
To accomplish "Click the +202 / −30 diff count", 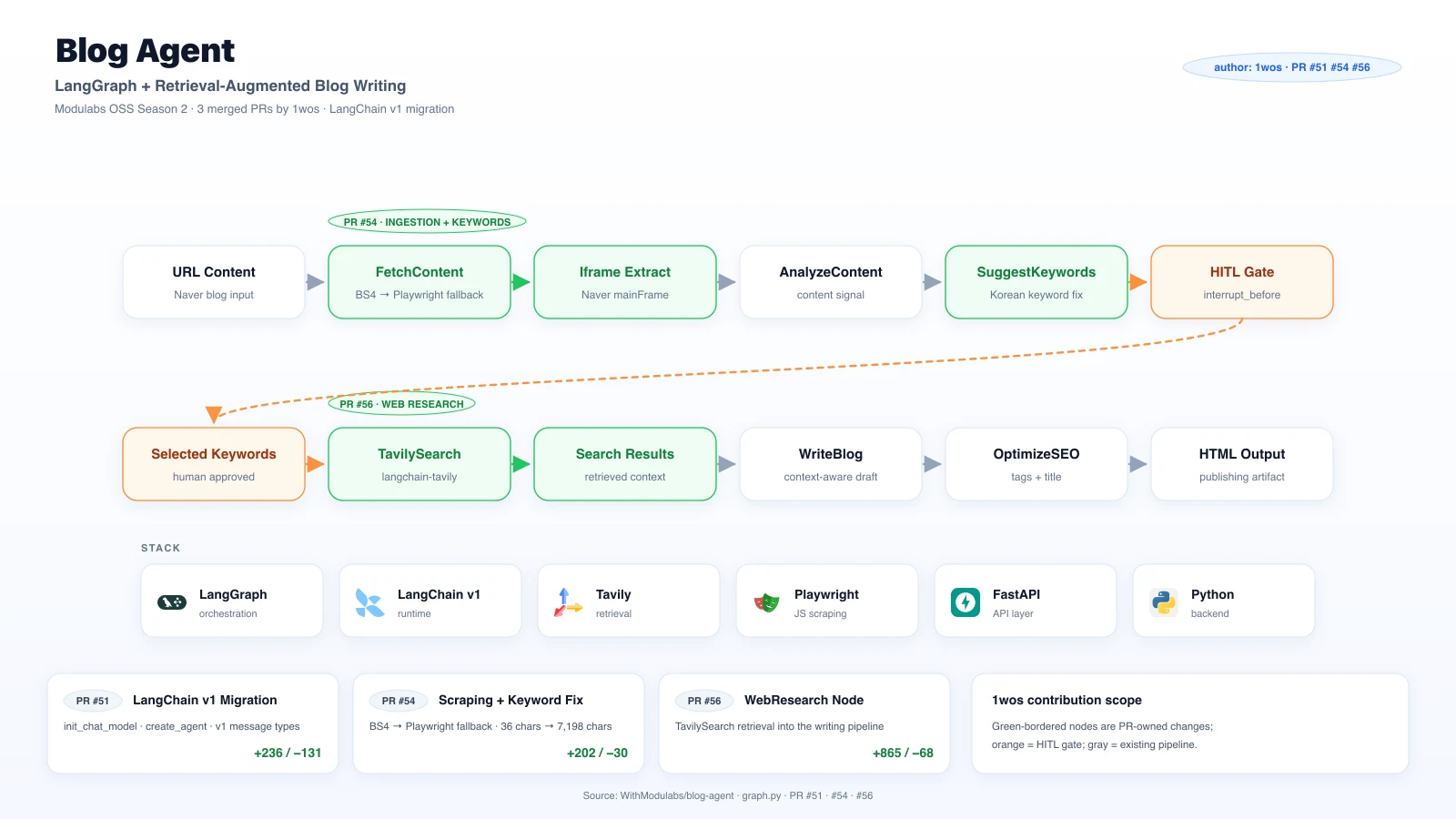I will [x=597, y=753].
